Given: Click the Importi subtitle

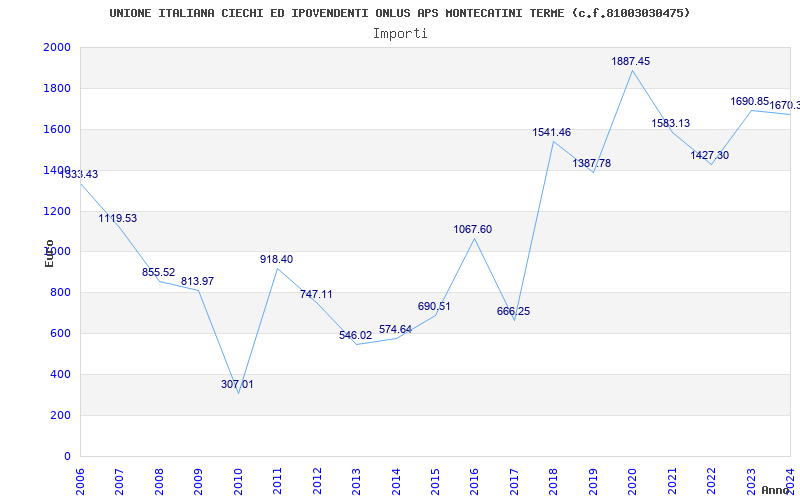Looking at the screenshot, I should pos(400,34).
